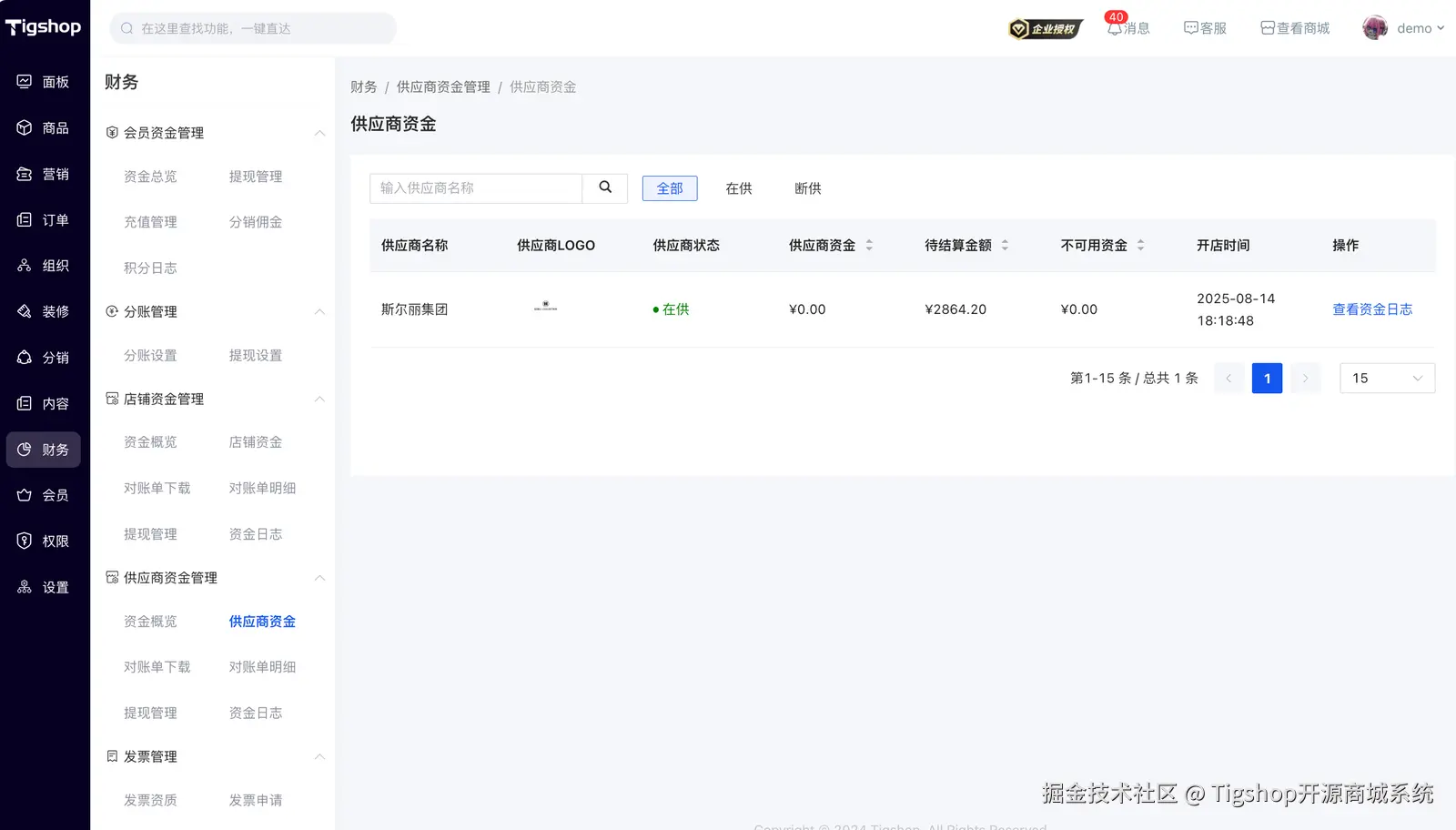This screenshot has width=1456, height=830.
Task: Sort by 供应商资金 column arrows
Action: [869, 246]
